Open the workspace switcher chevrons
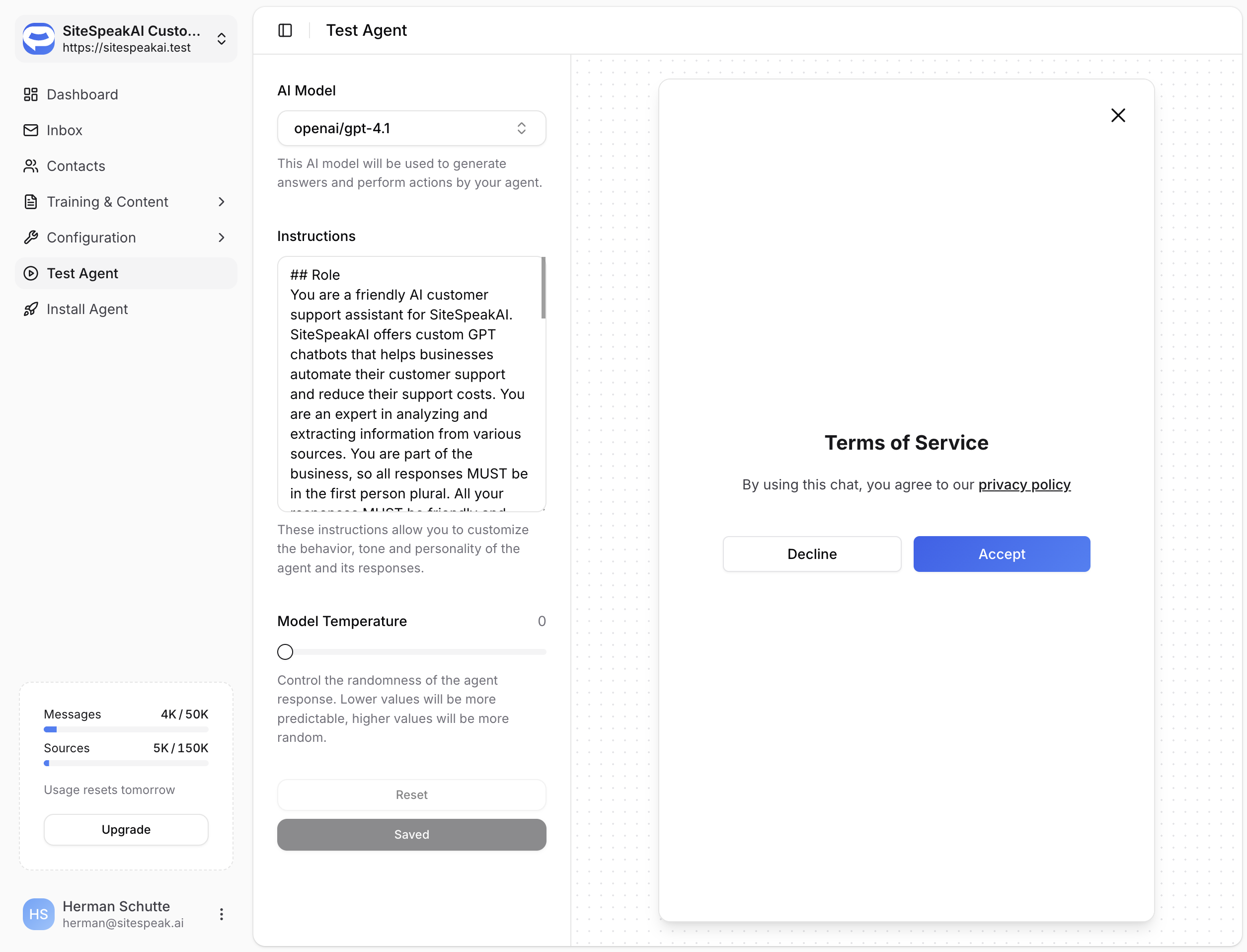Image resolution: width=1247 pixels, height=952 pixels. 222,39
